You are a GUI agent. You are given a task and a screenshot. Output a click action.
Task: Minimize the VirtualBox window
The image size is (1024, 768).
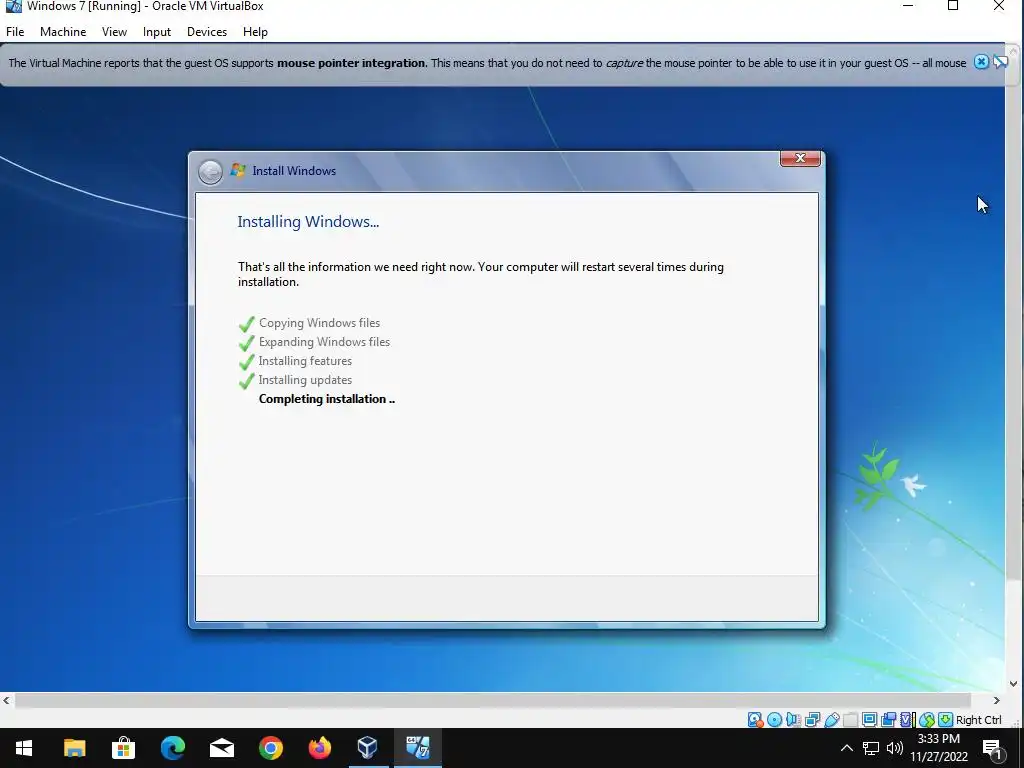908,6
